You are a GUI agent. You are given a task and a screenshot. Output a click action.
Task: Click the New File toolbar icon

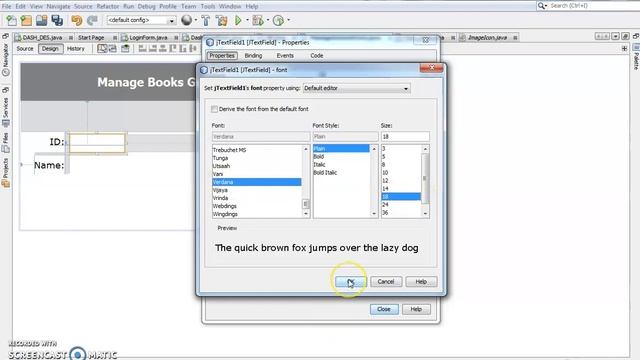11,20
